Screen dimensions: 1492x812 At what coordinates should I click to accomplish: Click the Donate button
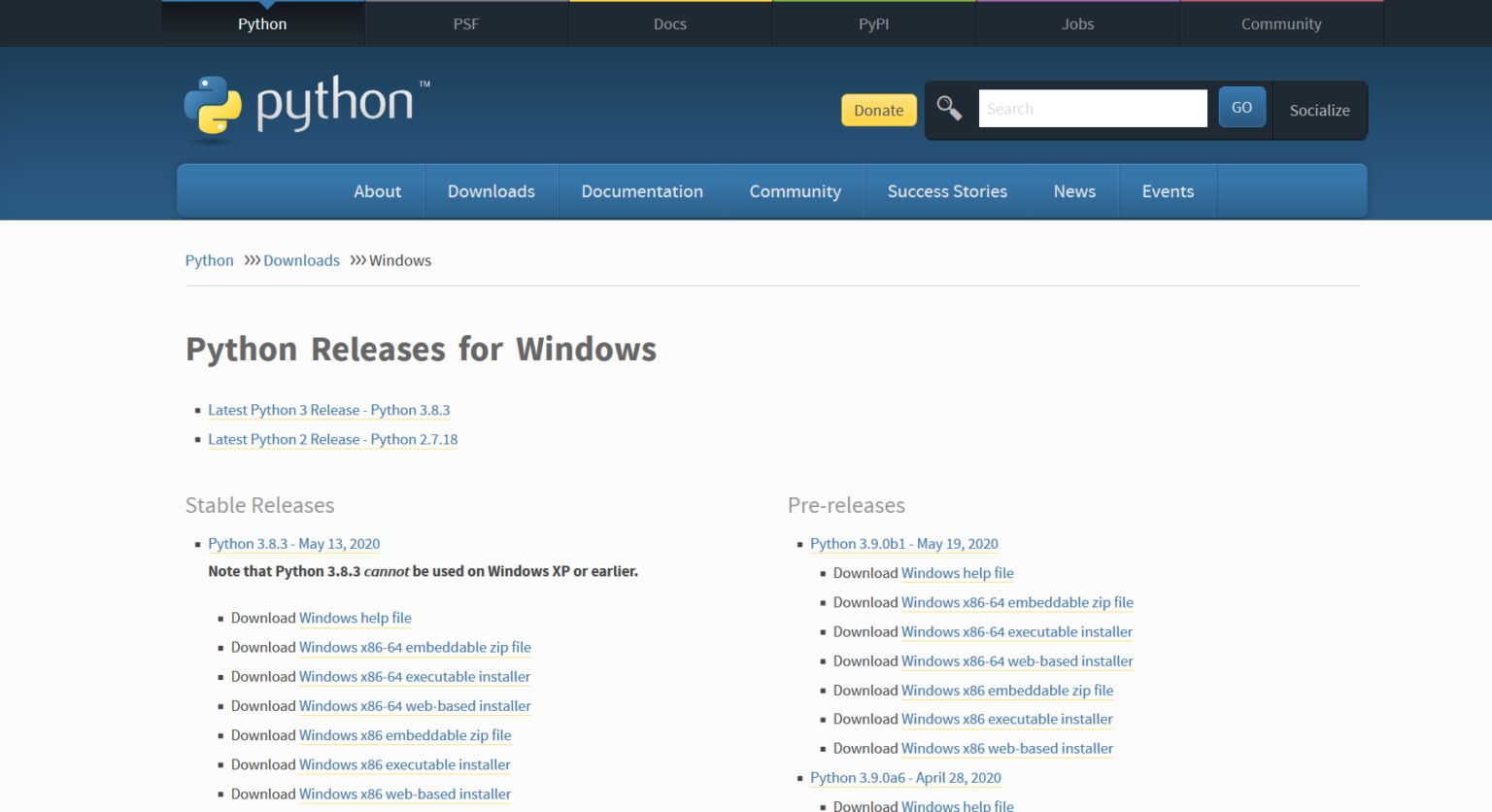tap(878, 110)
